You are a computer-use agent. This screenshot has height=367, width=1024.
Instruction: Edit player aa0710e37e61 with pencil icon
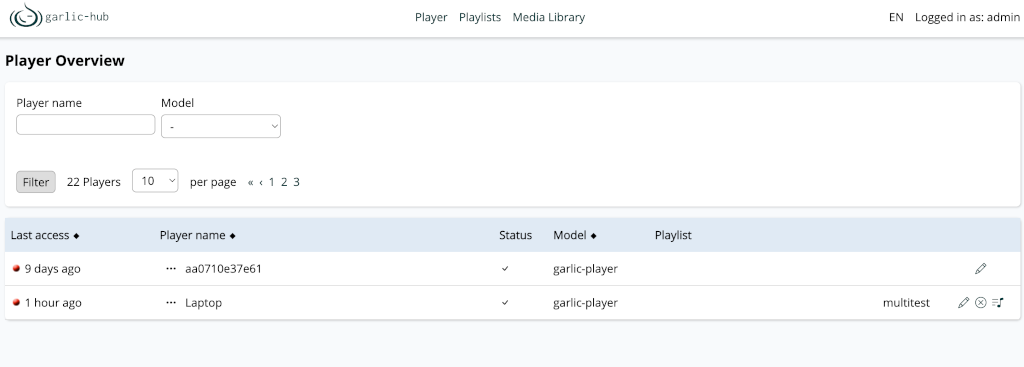tap(980, 268)
